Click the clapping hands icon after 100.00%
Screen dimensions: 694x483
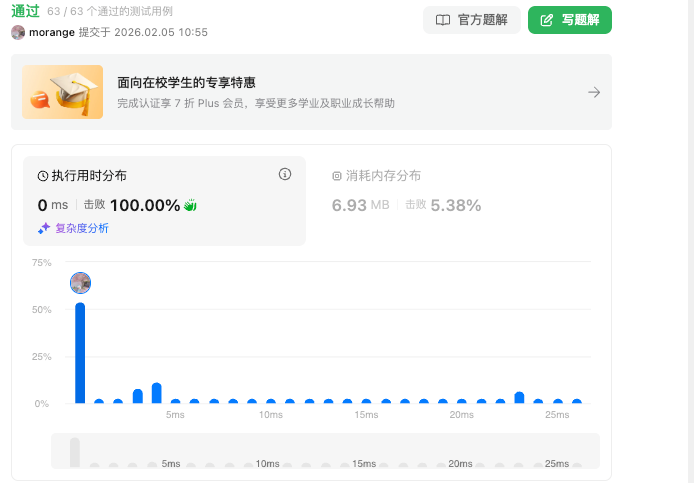coord(190,205)
